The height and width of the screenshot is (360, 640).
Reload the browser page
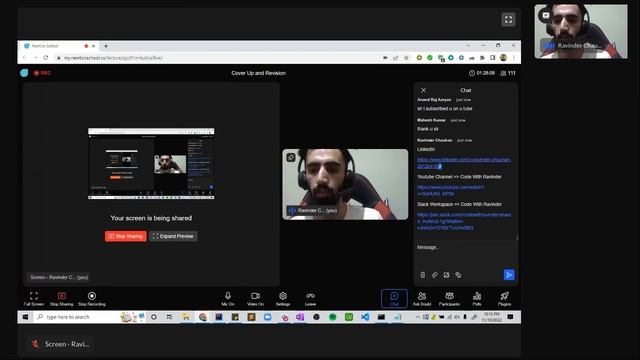point(46,58)
